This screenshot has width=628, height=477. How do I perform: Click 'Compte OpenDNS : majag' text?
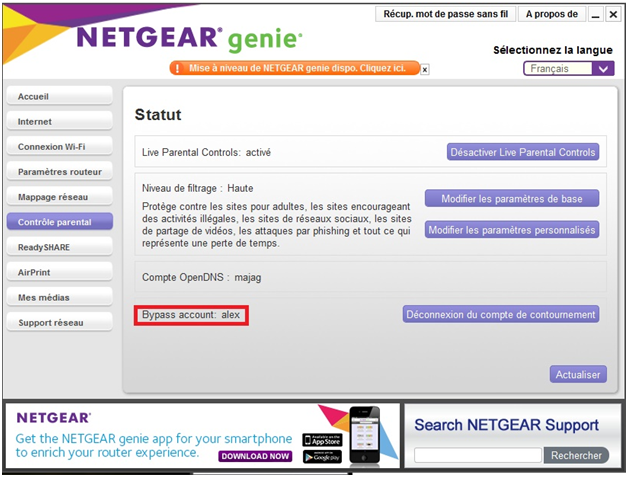201,277
